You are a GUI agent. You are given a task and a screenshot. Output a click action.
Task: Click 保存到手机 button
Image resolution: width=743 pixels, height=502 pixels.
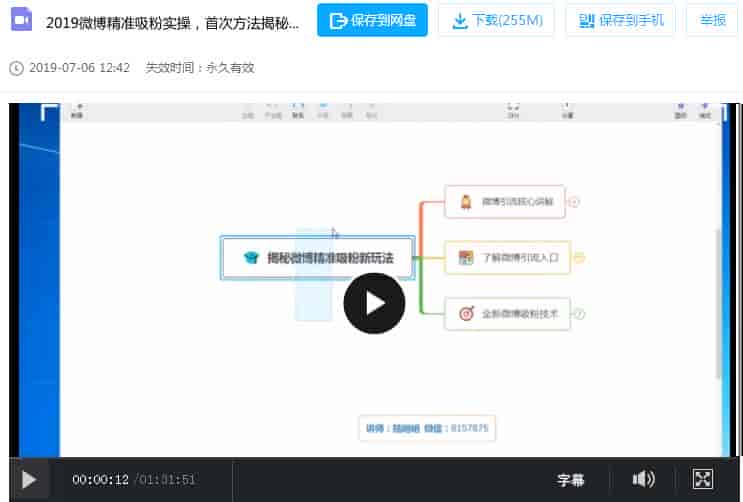pos(620,20)
